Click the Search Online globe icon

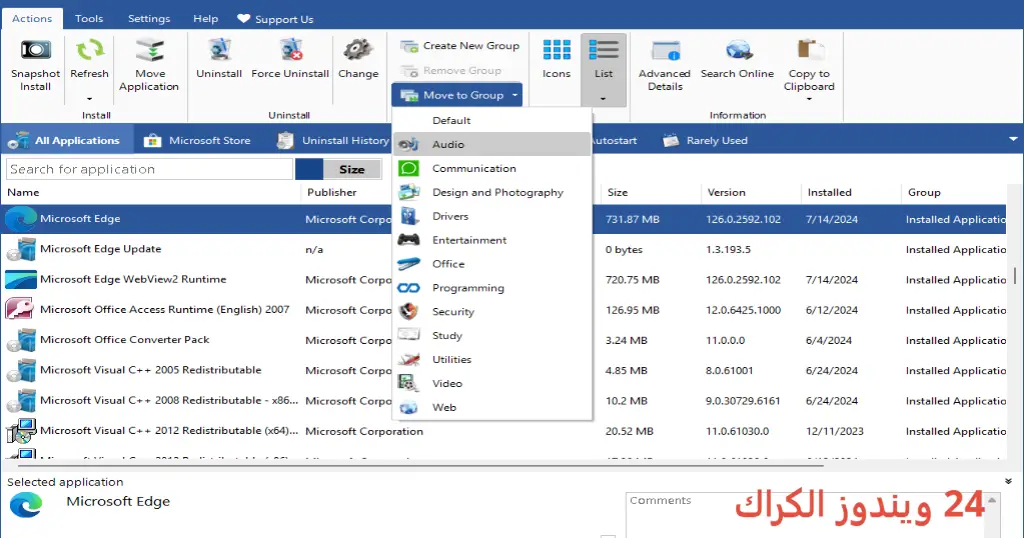coord(738,50)
